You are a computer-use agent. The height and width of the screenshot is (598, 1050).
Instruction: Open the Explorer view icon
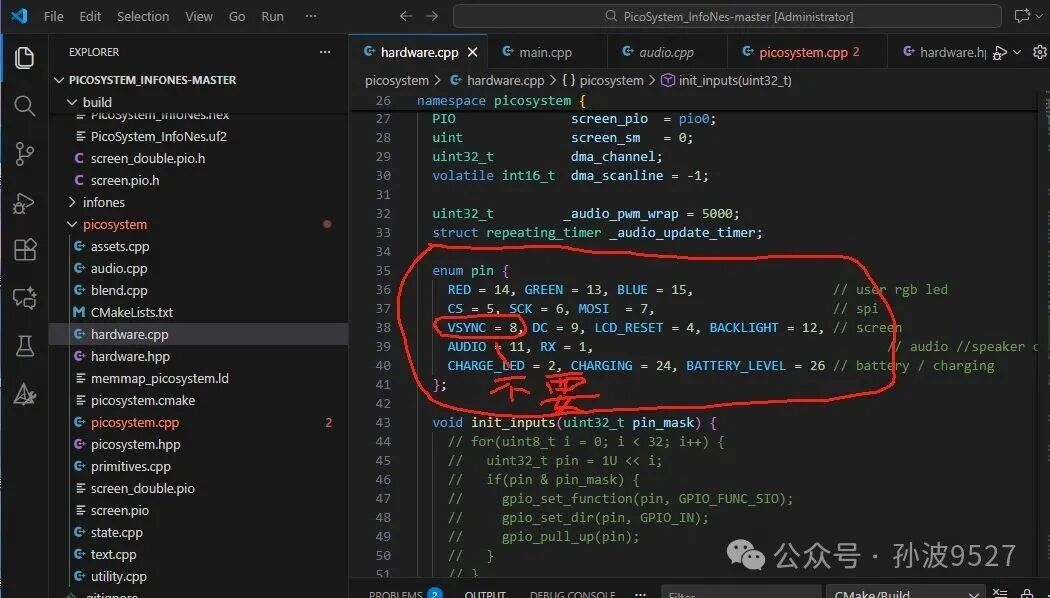click(x=25, y=58)
